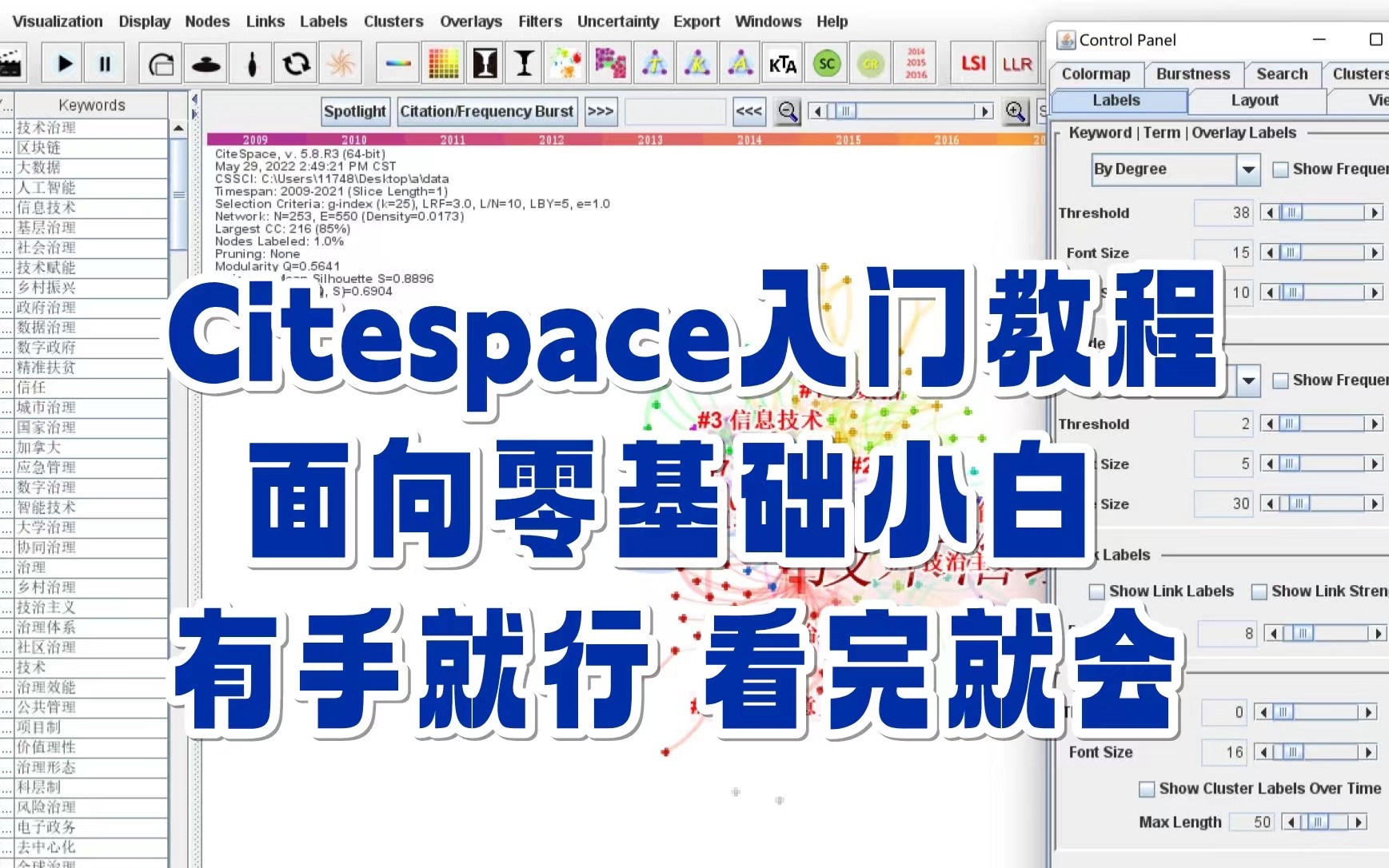This screenshot has height=868, width=1389.
Task: Click the green SC circle icon
Action: tap(827, 63)
